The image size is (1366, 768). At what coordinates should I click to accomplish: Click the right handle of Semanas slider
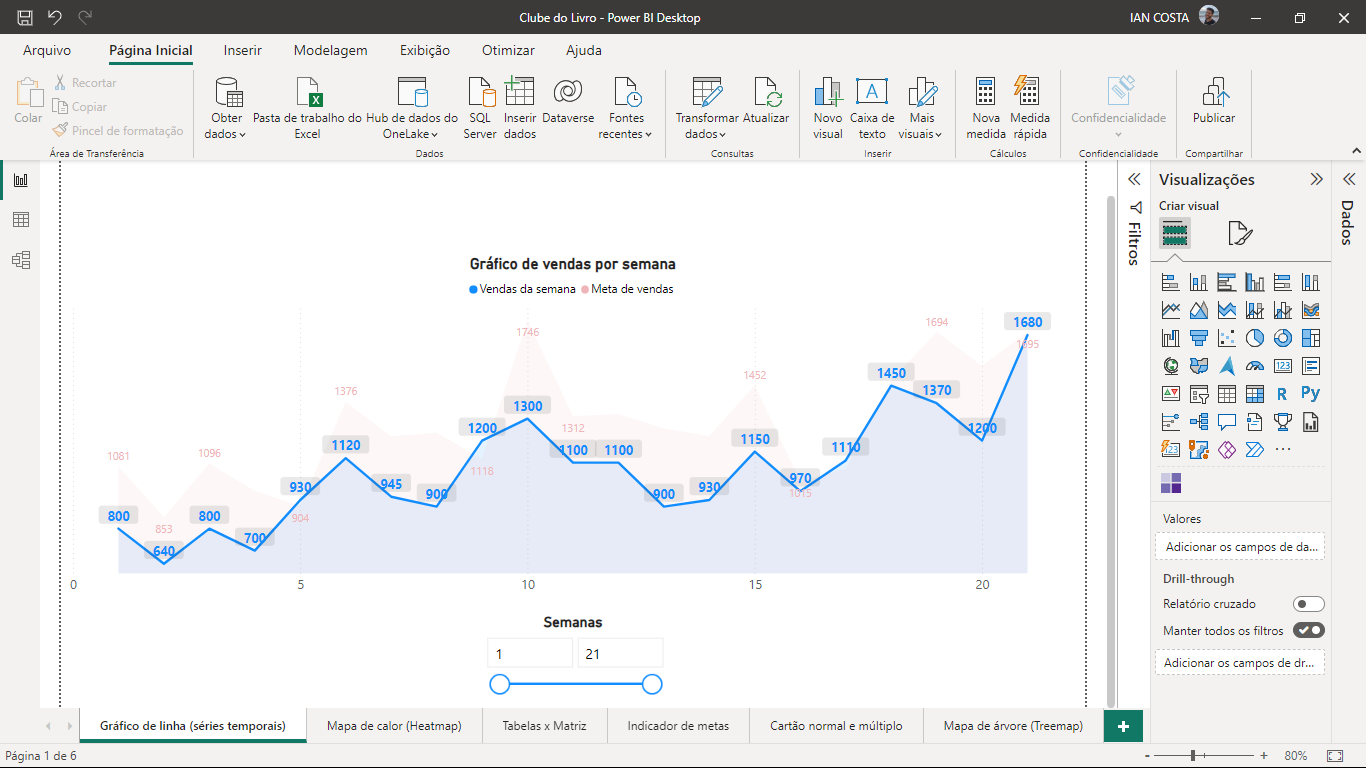[652, 684]
